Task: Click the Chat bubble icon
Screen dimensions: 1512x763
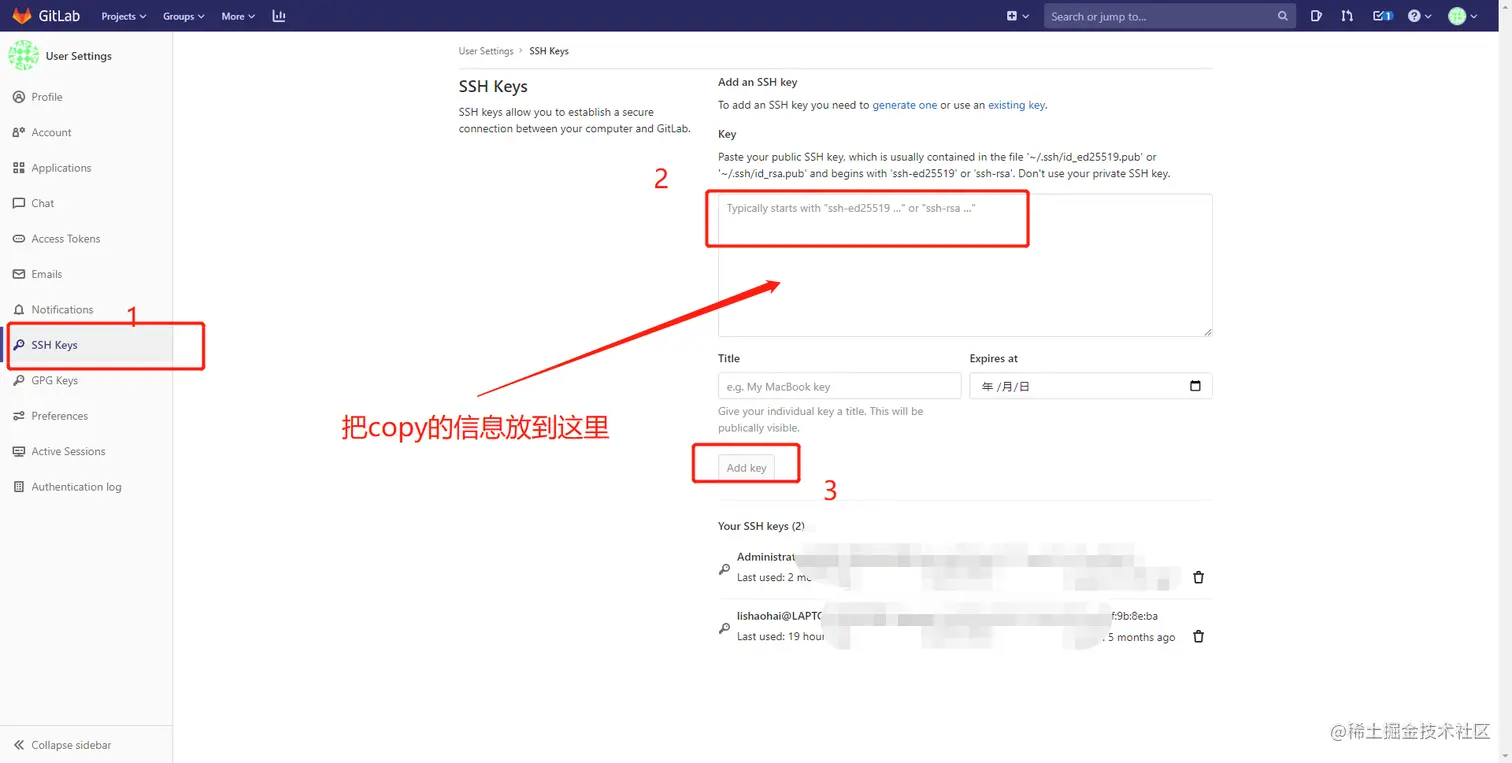Action: point(18,203)
